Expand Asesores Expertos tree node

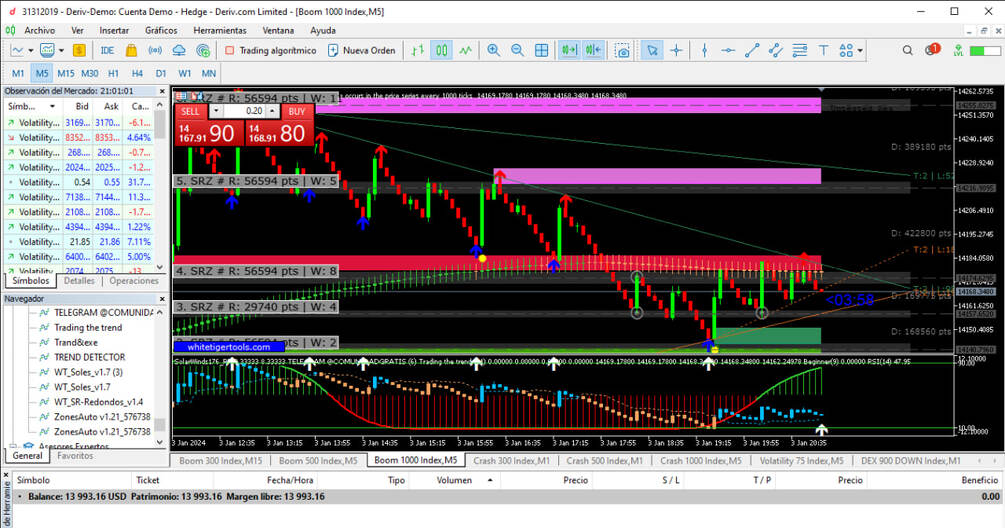pyautogui.click(x=13, y=446)
